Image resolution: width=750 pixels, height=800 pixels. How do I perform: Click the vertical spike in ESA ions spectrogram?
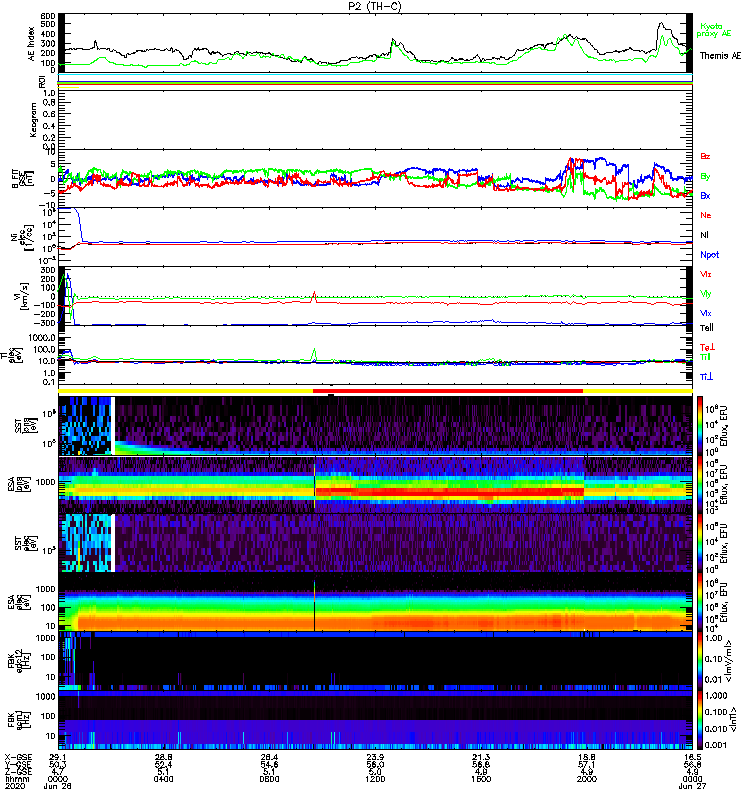coord(314,484)
